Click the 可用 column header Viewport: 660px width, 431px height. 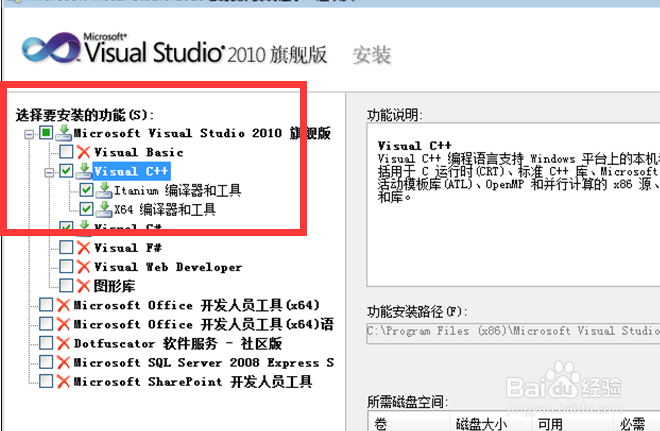[572, 423]
